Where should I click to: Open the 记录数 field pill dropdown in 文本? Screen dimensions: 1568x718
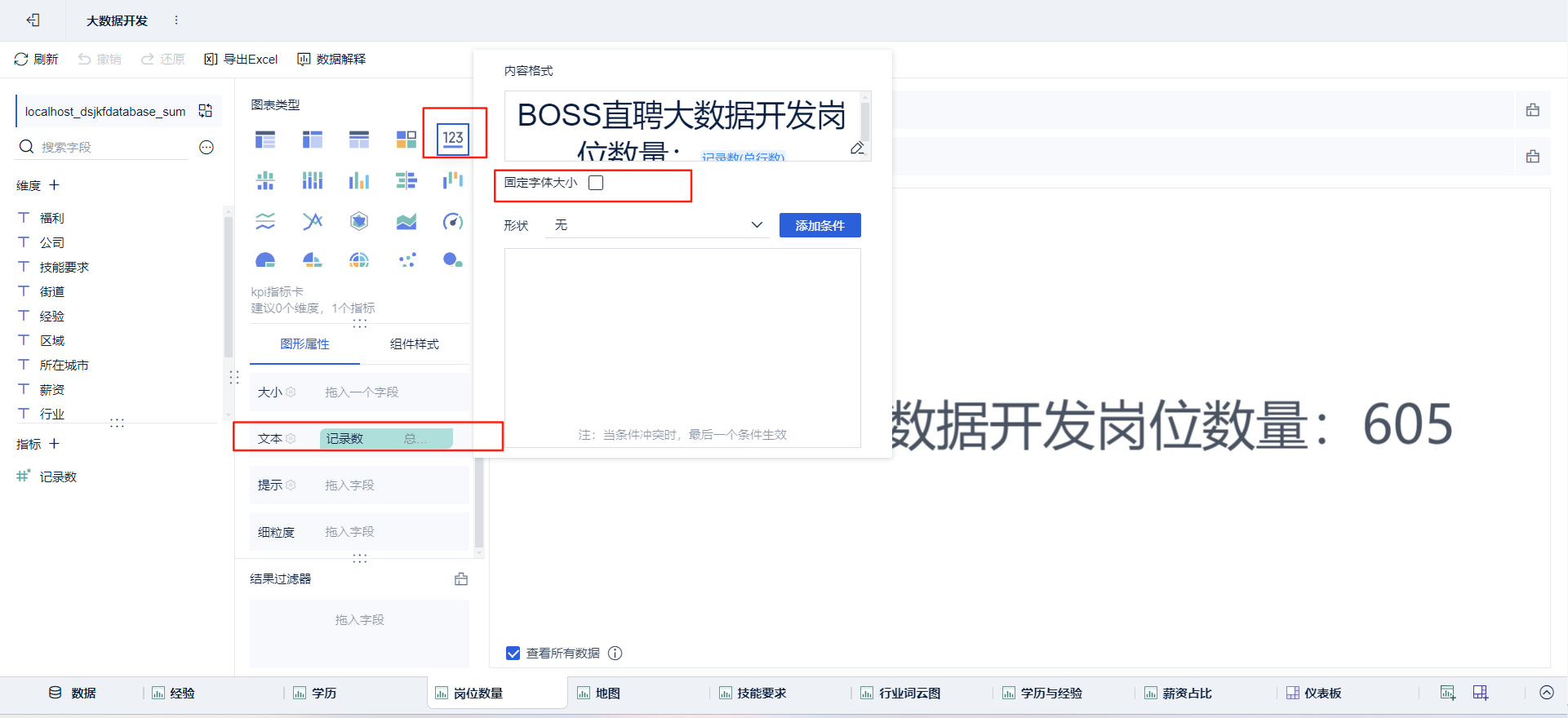pyautogui.click(x=386, y=439)
